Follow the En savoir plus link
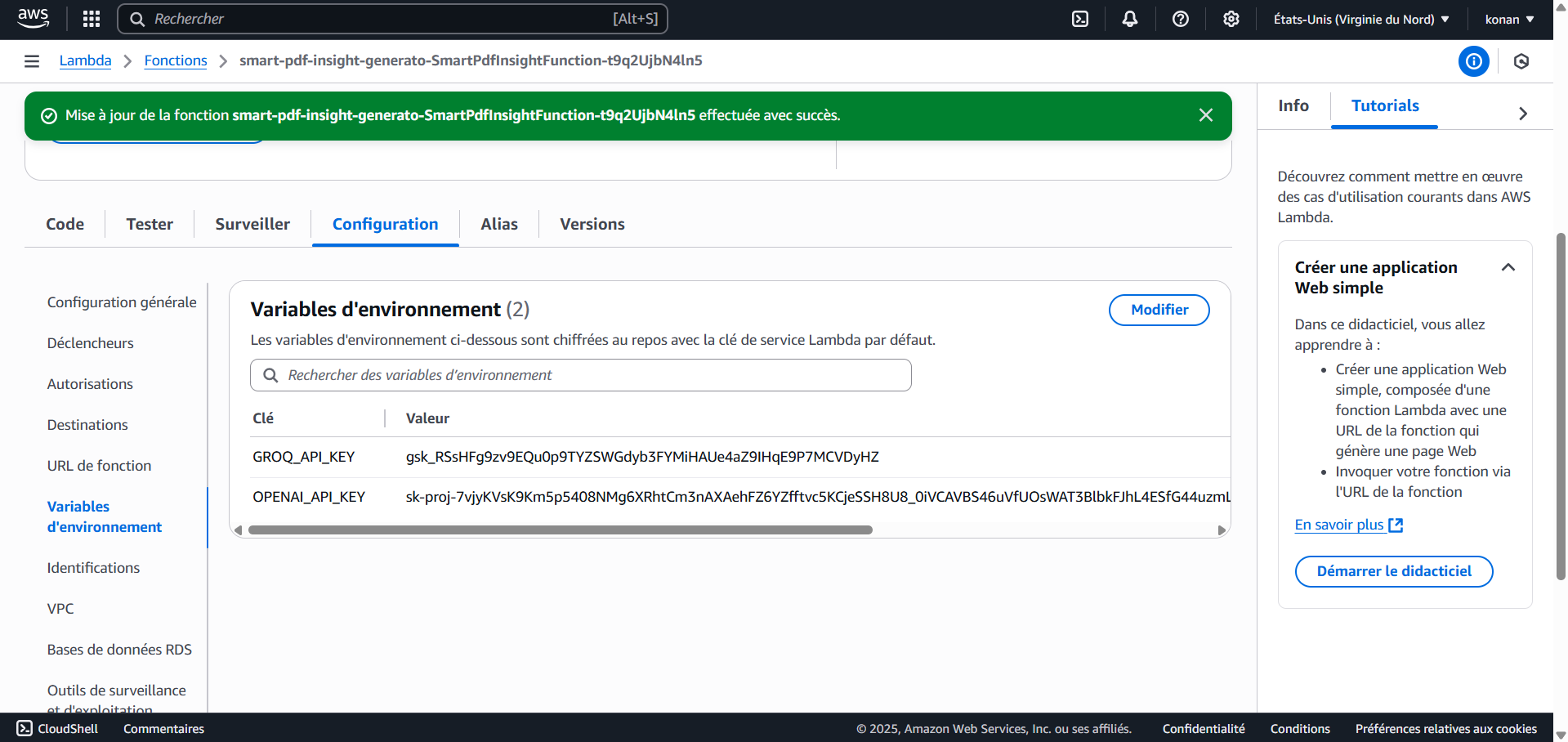1568x742 pixels. (1339, 525)
